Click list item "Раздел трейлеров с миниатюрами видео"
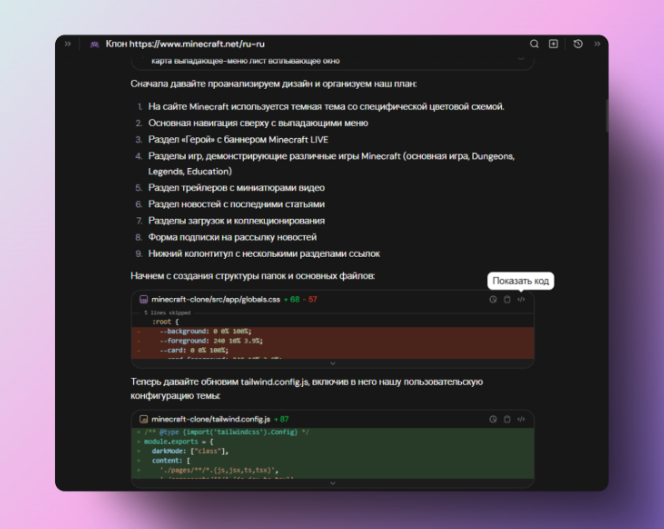This screenshot has height=529, width=664. tap(236, 188)
